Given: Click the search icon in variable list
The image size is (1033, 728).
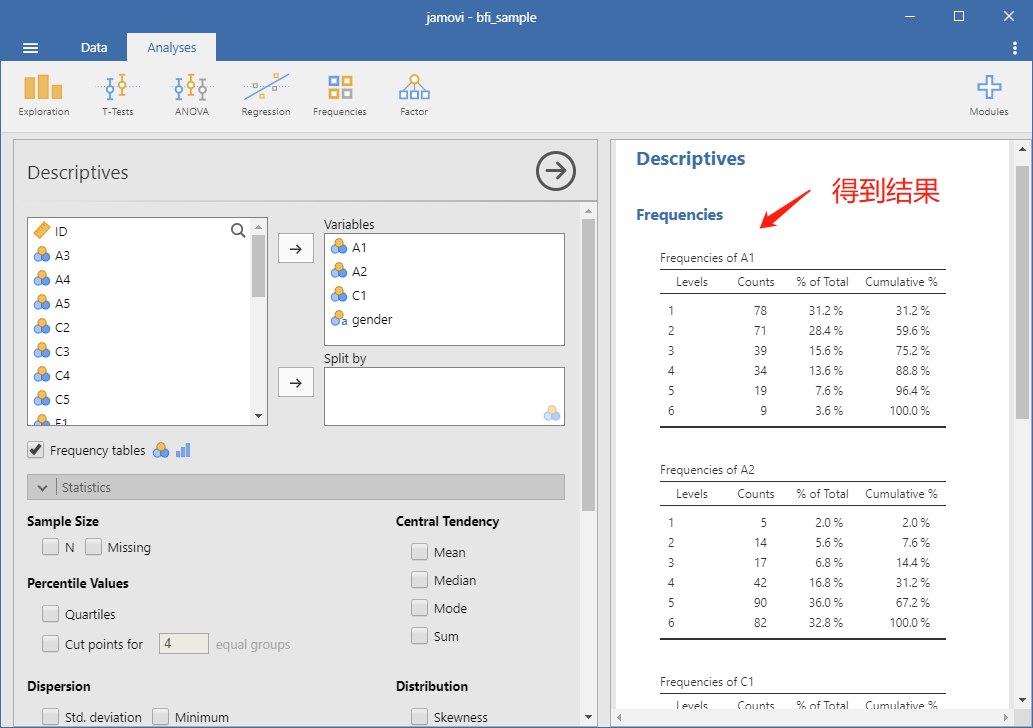Looking at the screenshot, I should [x=238, y=230].
